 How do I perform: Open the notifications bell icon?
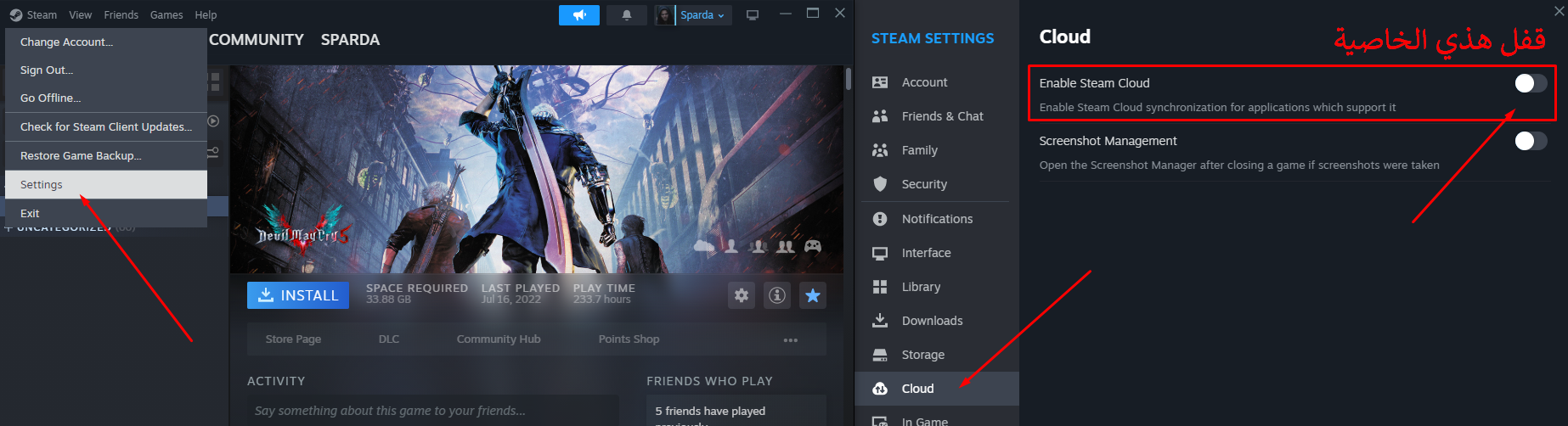pyautogui.click(x=627, y=15)
